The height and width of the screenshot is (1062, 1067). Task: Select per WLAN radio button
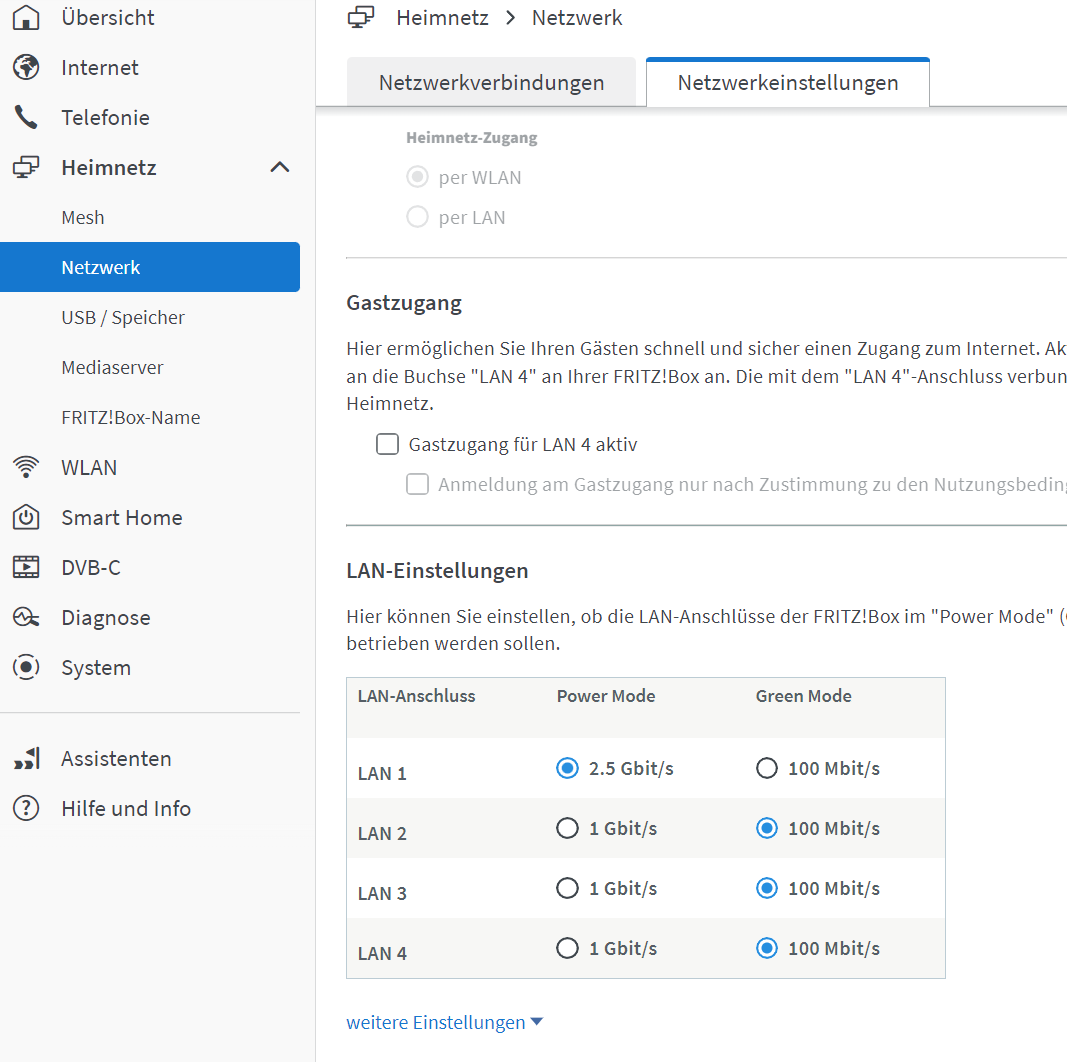point(417,177)
